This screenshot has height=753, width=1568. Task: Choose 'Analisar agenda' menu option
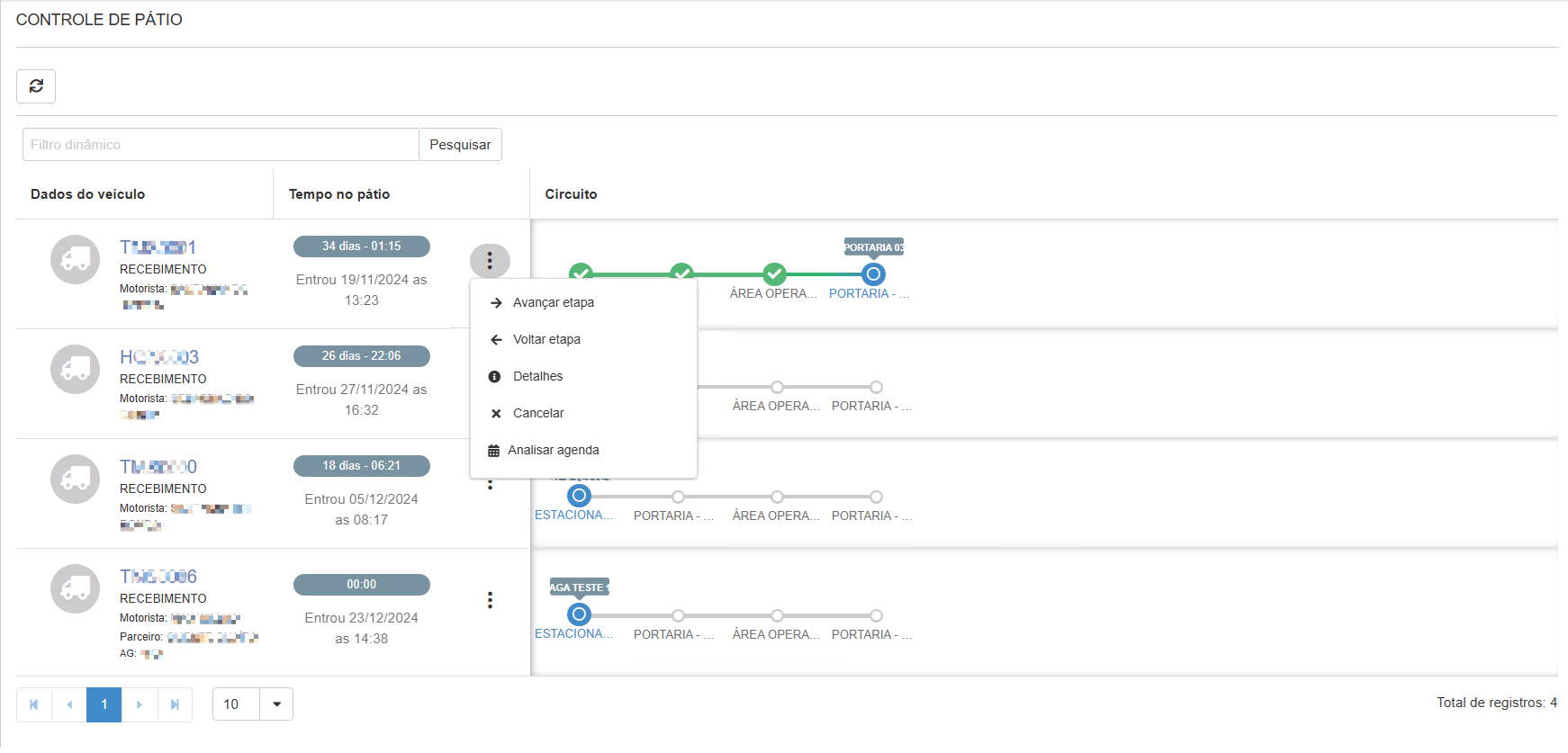click(553, 450)
